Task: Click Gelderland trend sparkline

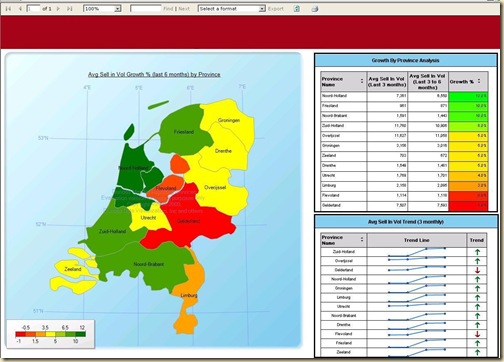Action: point(417,269)
